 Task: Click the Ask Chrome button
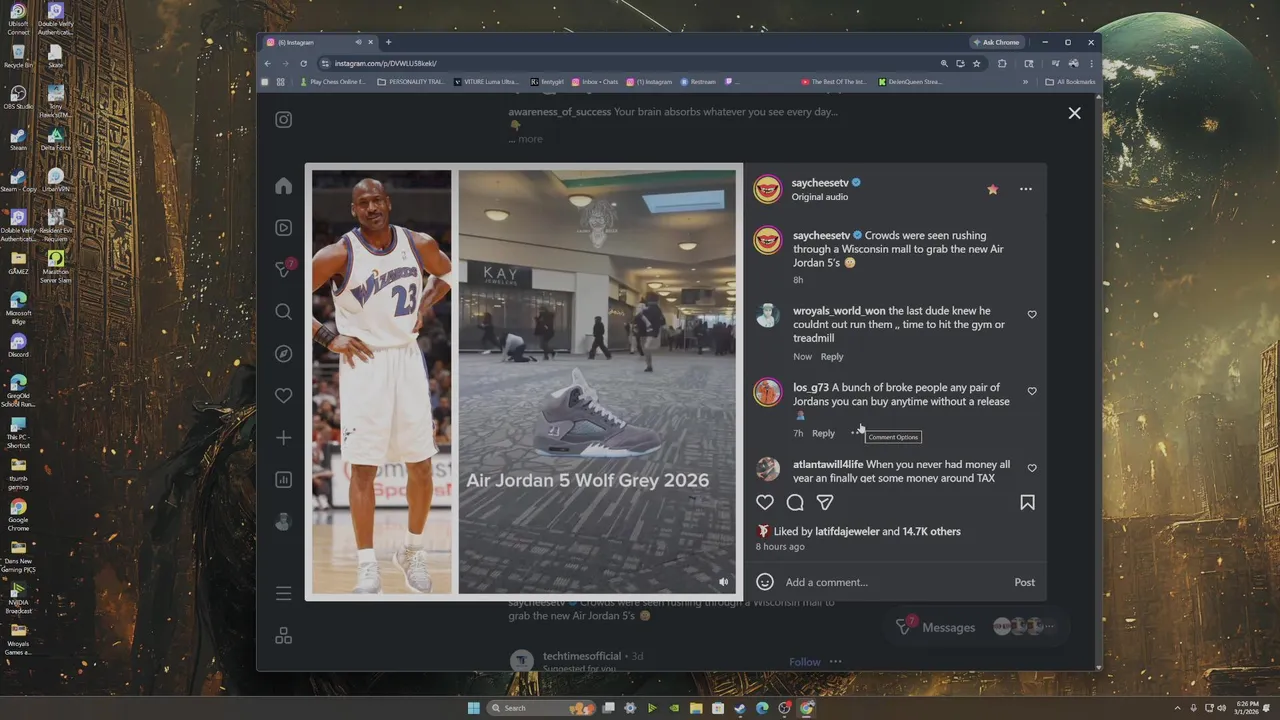[x=996, y=42]
